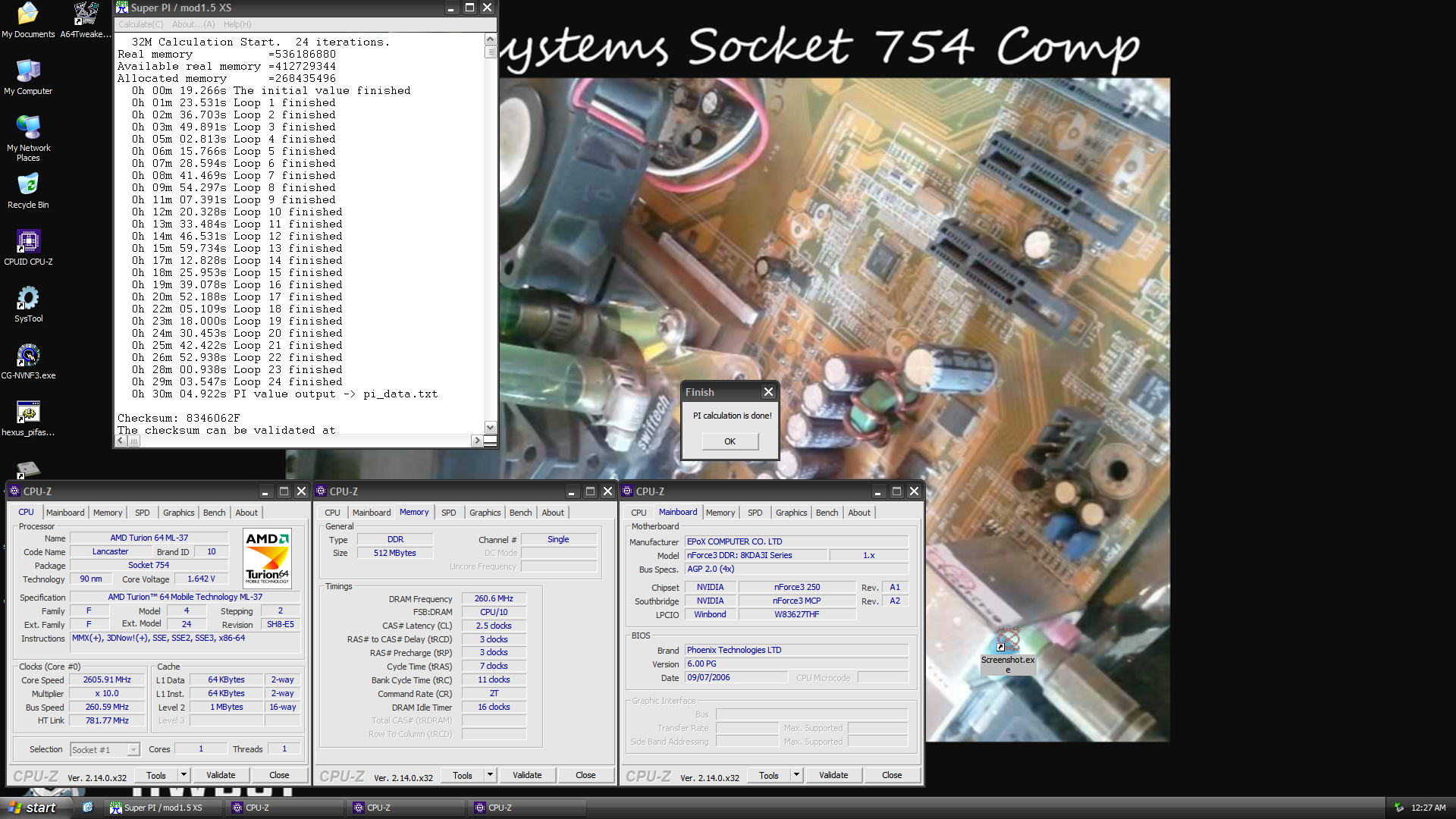Open About menu in Super PI
Image resolution: width=1456 pixels, height=819 pixels.
193,24
